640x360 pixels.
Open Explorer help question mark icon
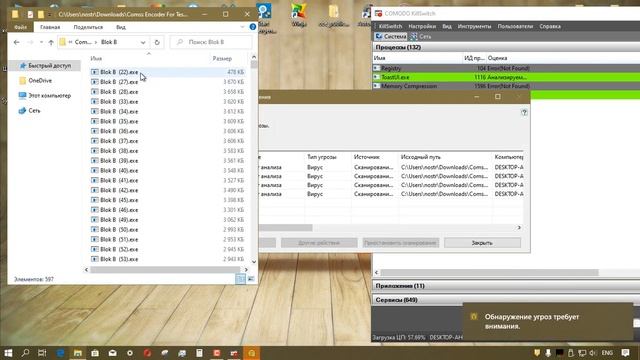[x=253, y=27]
